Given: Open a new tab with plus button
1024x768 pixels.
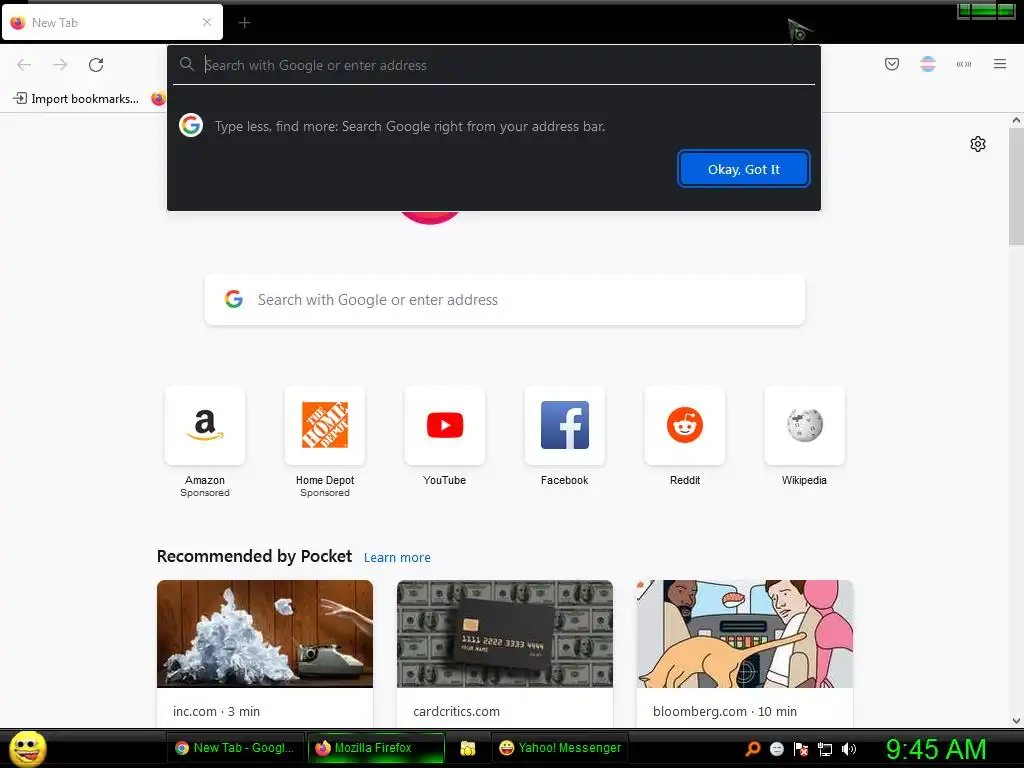Looking at the screenshot, I should [x=244, y=23].
